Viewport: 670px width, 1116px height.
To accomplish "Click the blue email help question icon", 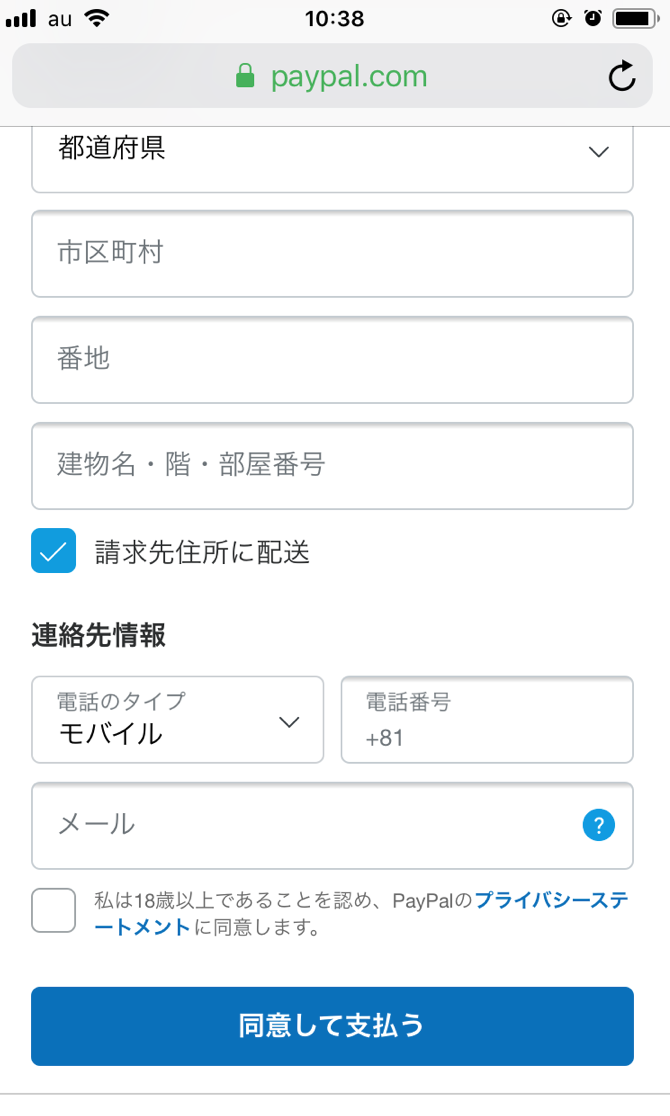I will (x=598, y=825).
